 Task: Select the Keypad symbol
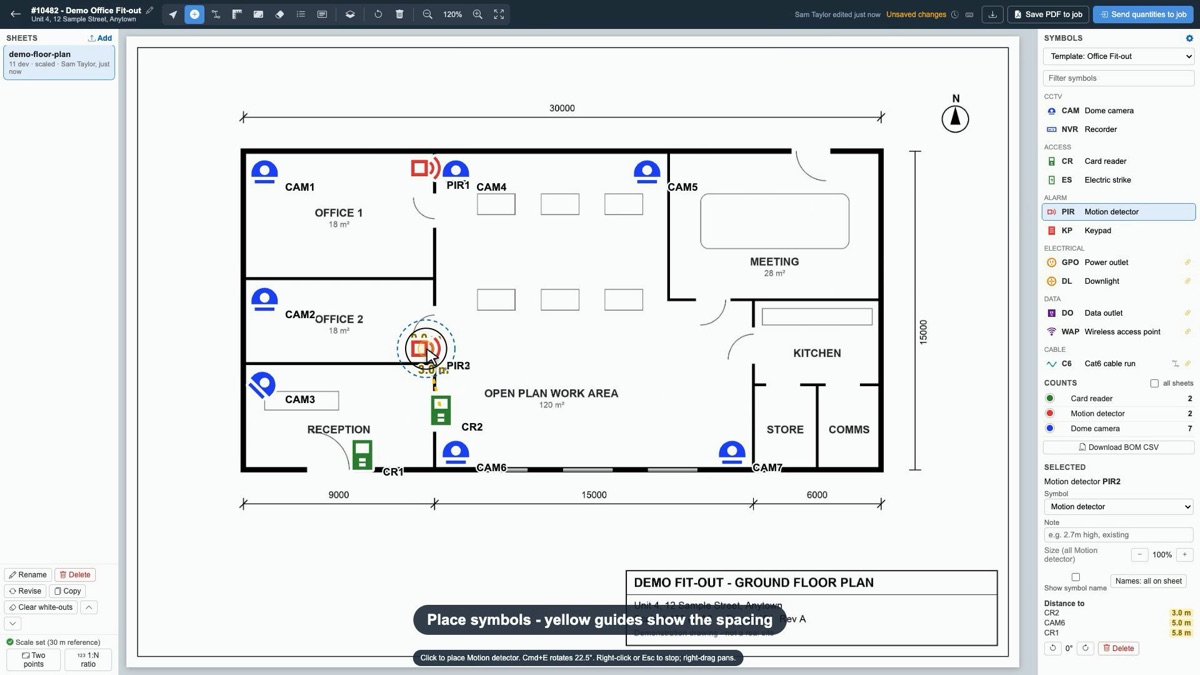[1119, 231]
